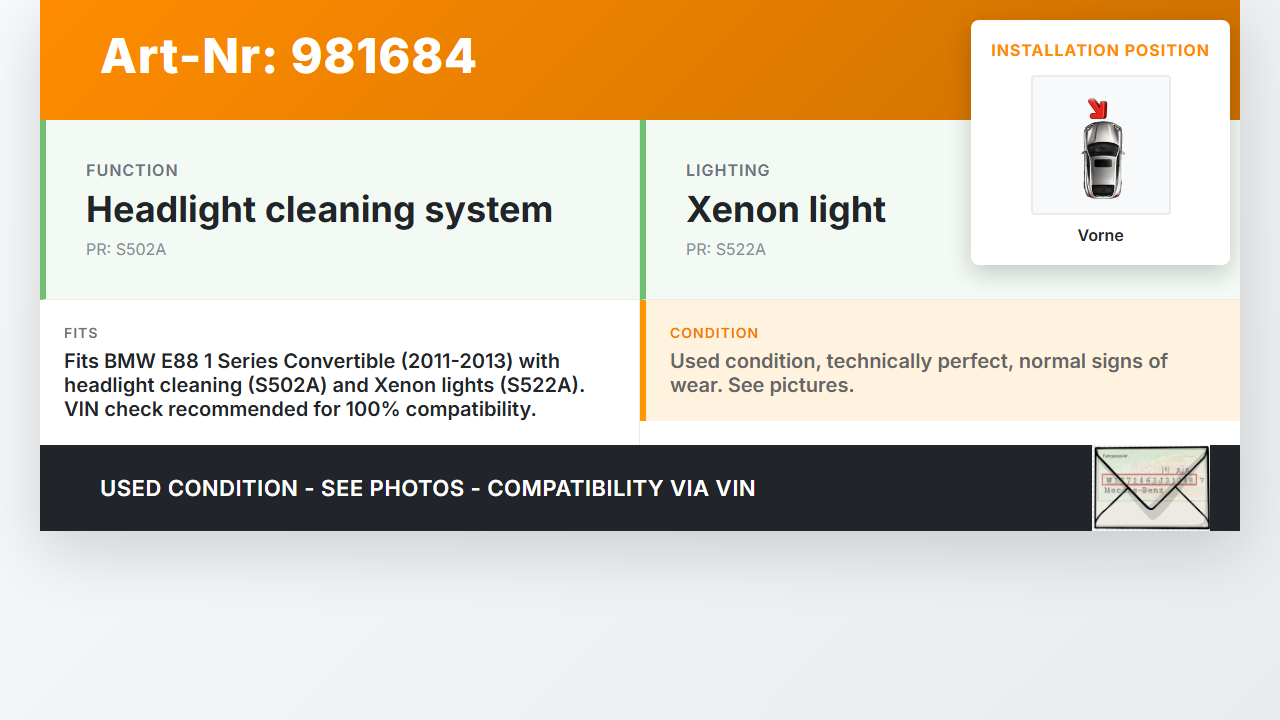Select the LIGHTING label

728,171
